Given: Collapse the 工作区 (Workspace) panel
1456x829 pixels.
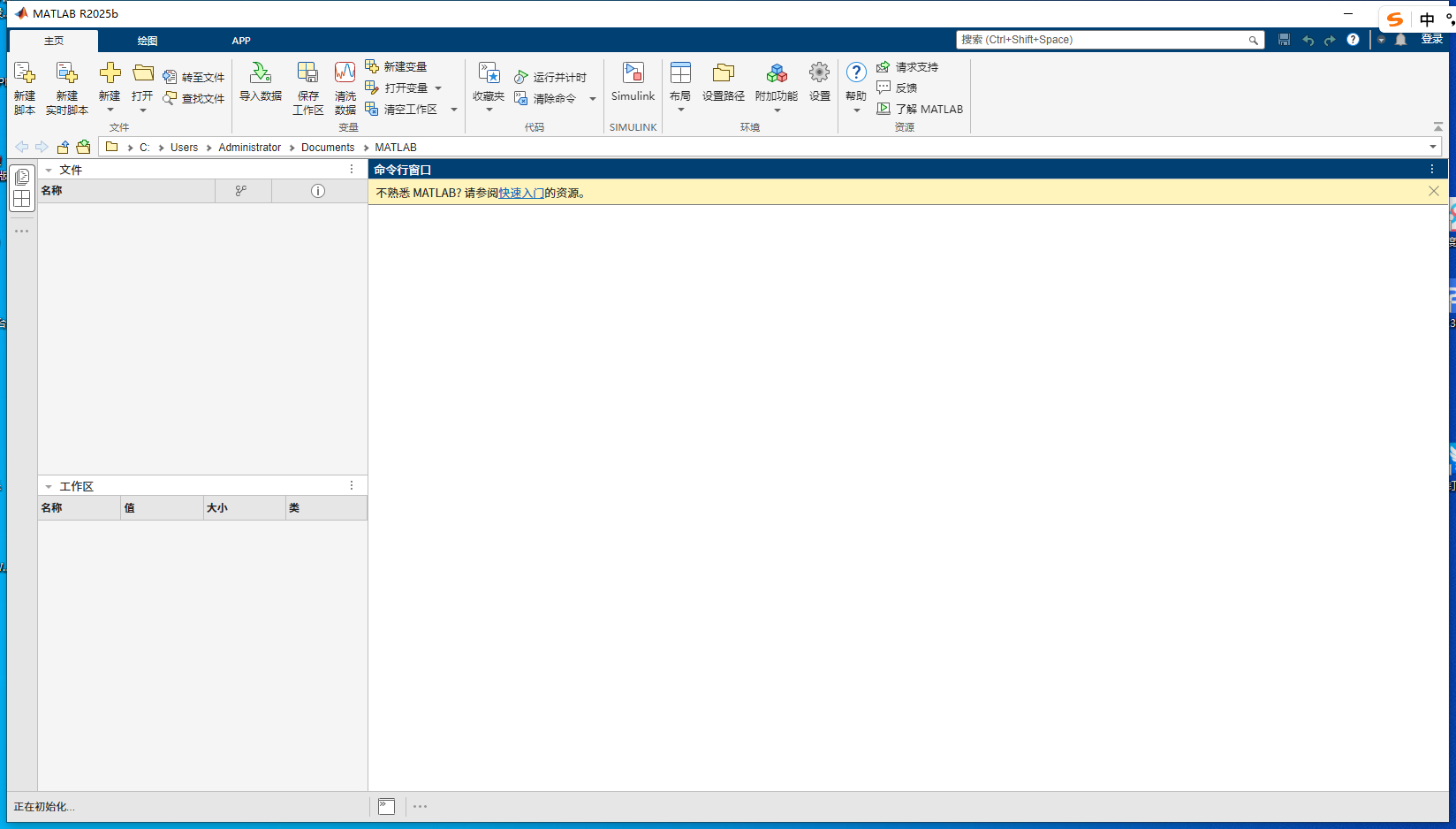Looking at the screenshot, I should point(49,485).
